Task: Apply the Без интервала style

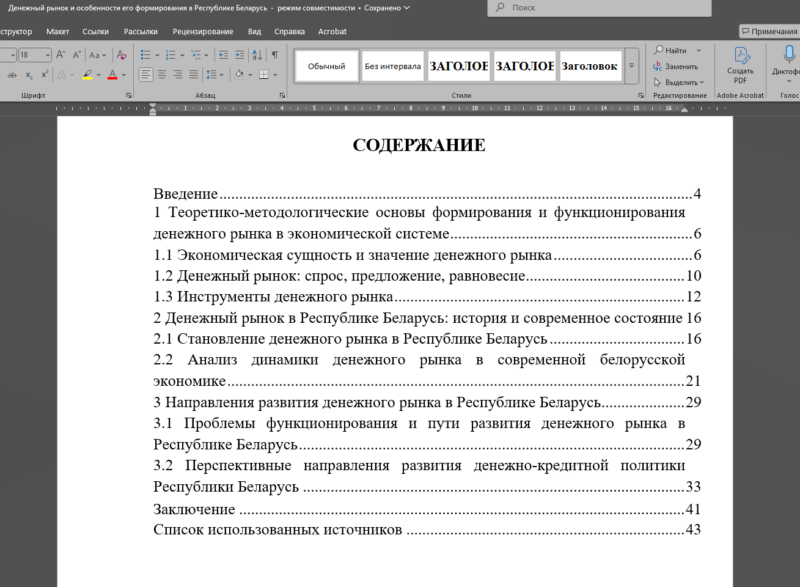Action: 393,66
